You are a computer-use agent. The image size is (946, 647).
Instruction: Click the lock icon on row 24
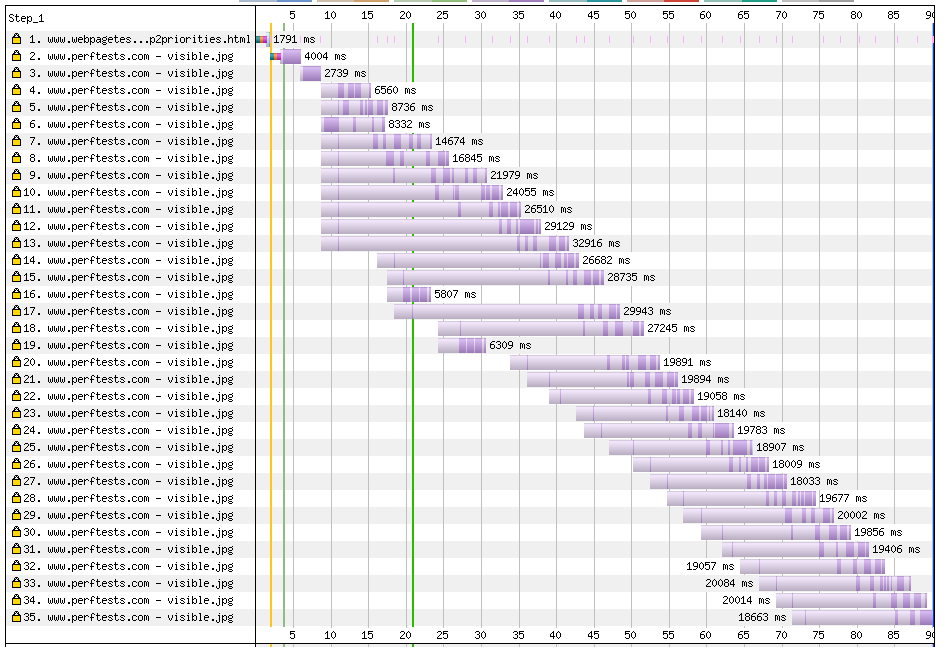tap(16, 430)
